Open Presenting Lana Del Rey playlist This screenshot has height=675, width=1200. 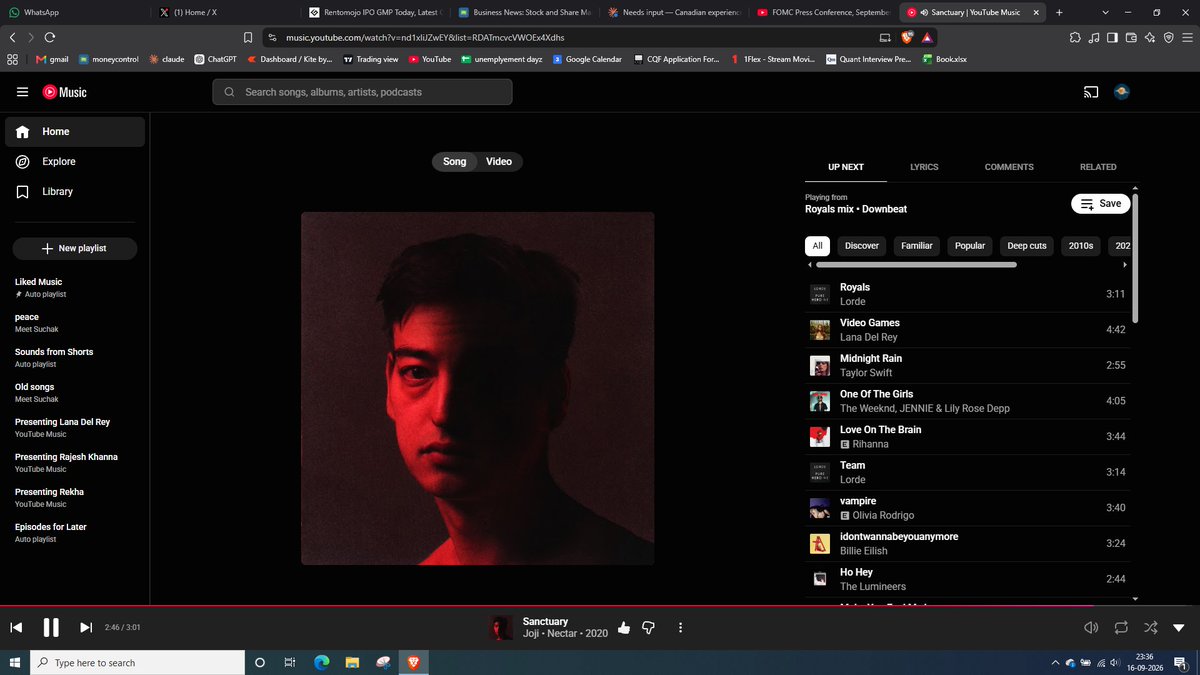(75, 428)
